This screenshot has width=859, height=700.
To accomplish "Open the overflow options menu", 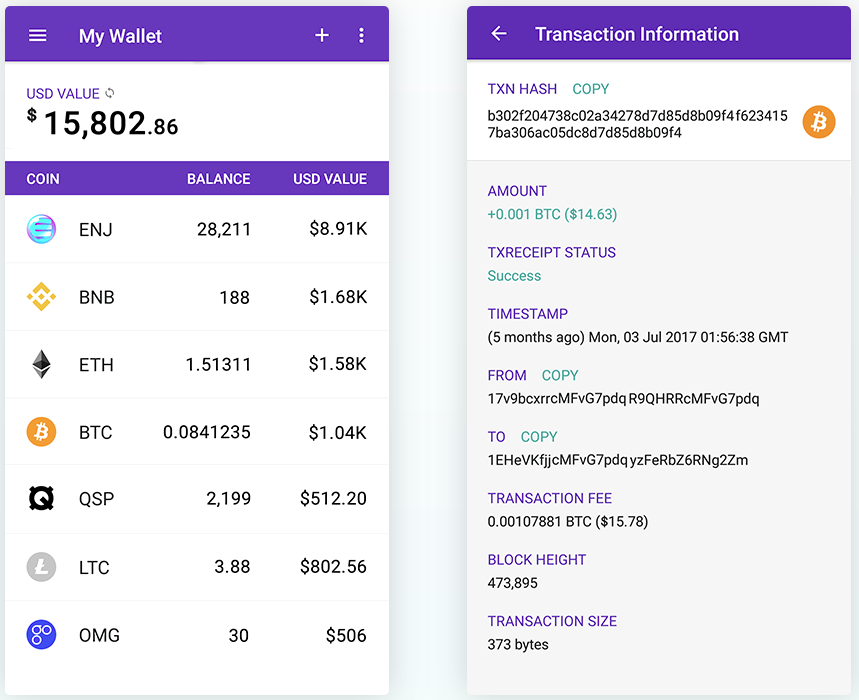I will click(x=361, y=35).
